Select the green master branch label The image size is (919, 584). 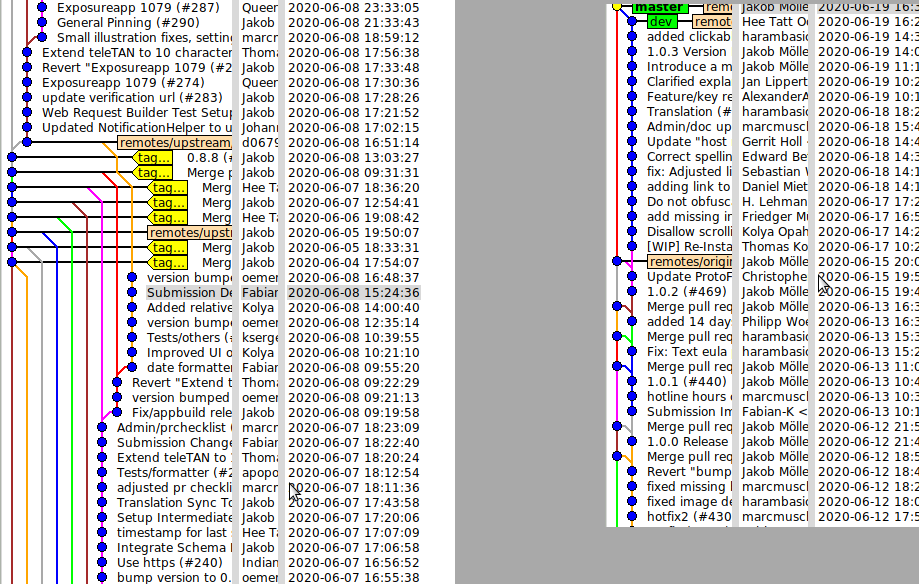pos(659,7)
